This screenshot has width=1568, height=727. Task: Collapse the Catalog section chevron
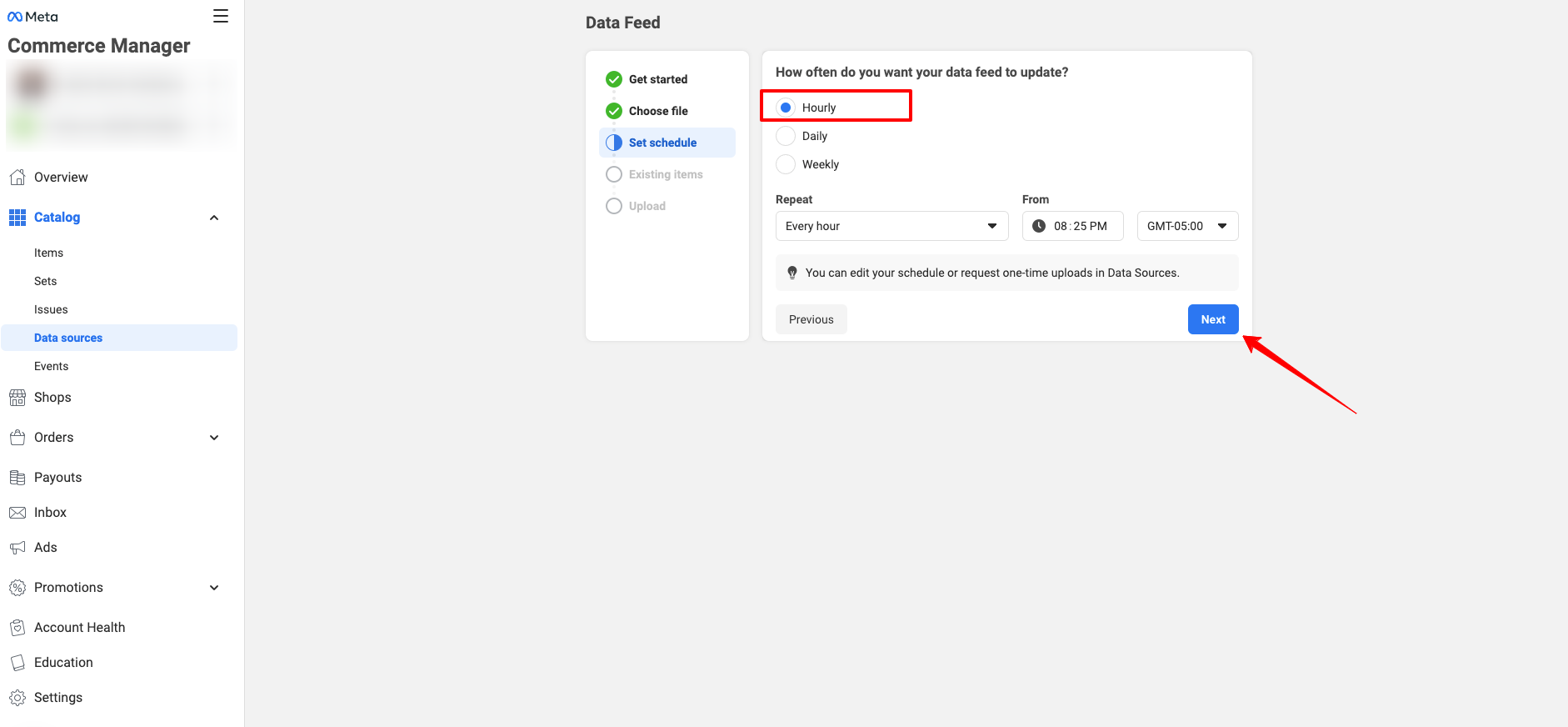pos(214,218)
